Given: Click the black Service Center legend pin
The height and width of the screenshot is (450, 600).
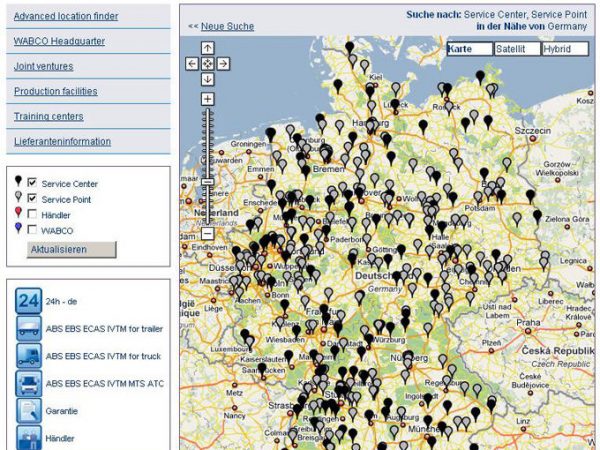Looking at the screenshot, I should [x=18, y=181].
